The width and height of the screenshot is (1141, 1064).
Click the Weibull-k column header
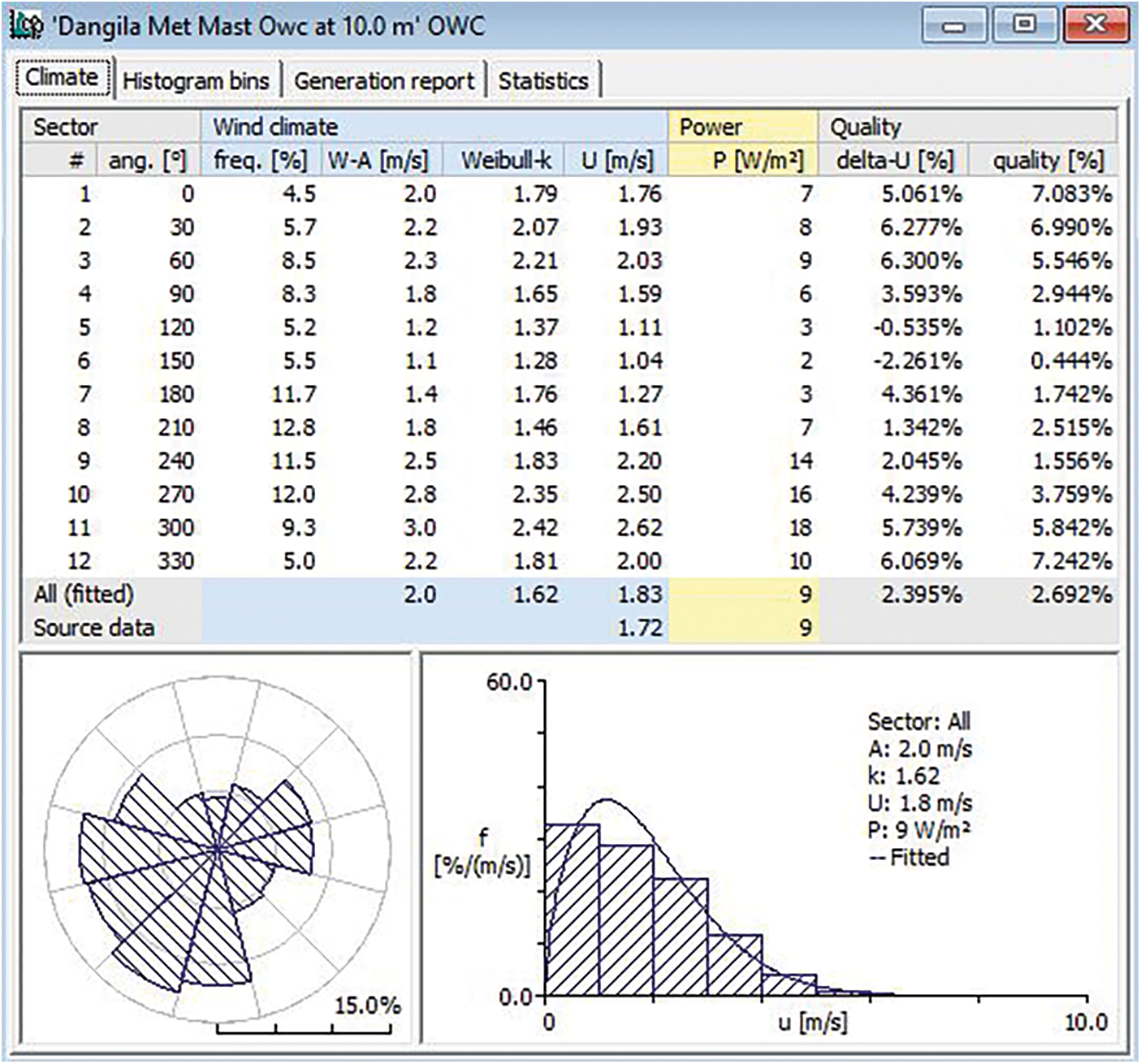click(506, 161)
